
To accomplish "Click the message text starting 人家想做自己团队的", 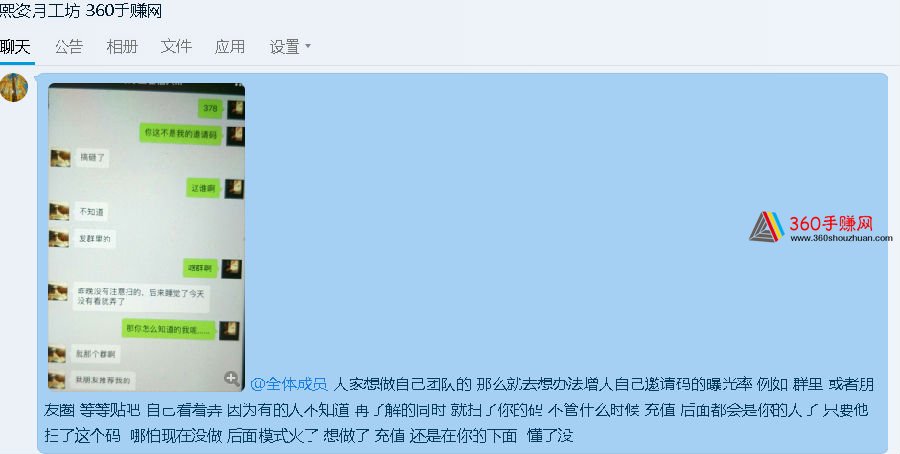I will coord(457,410).
